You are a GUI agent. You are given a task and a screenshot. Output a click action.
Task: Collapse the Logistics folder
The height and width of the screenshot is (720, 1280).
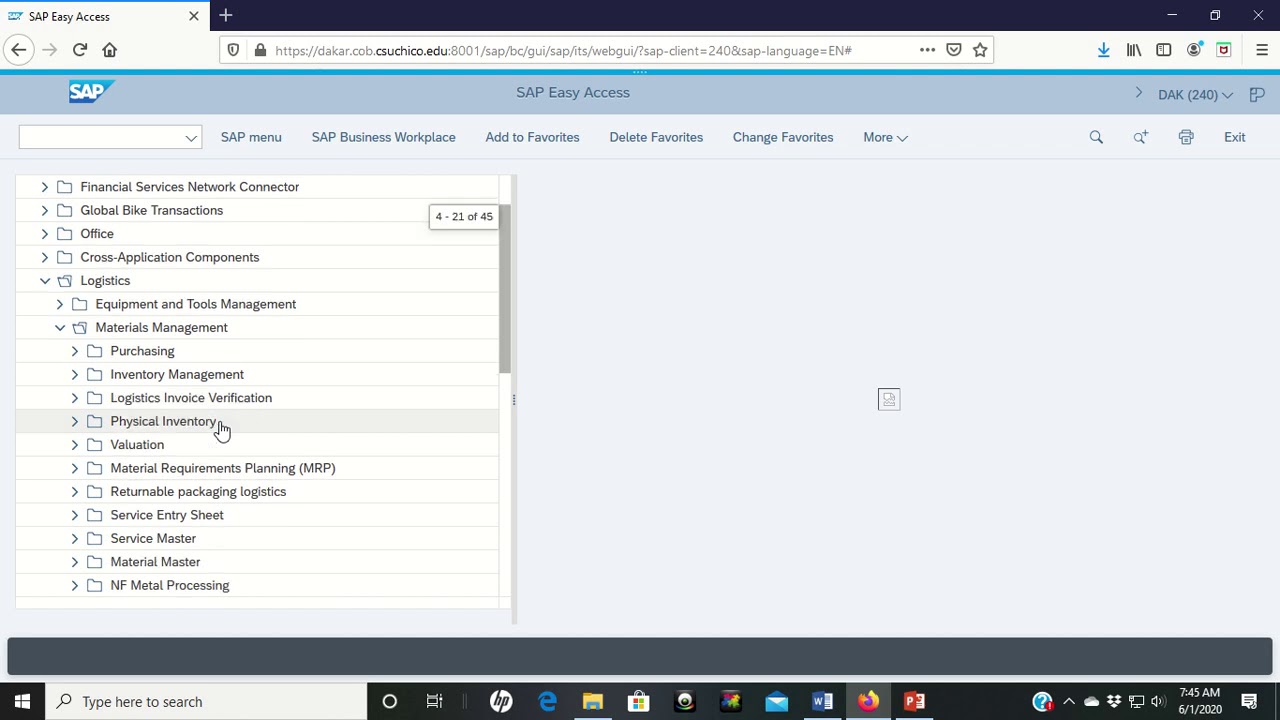[45, 281]
